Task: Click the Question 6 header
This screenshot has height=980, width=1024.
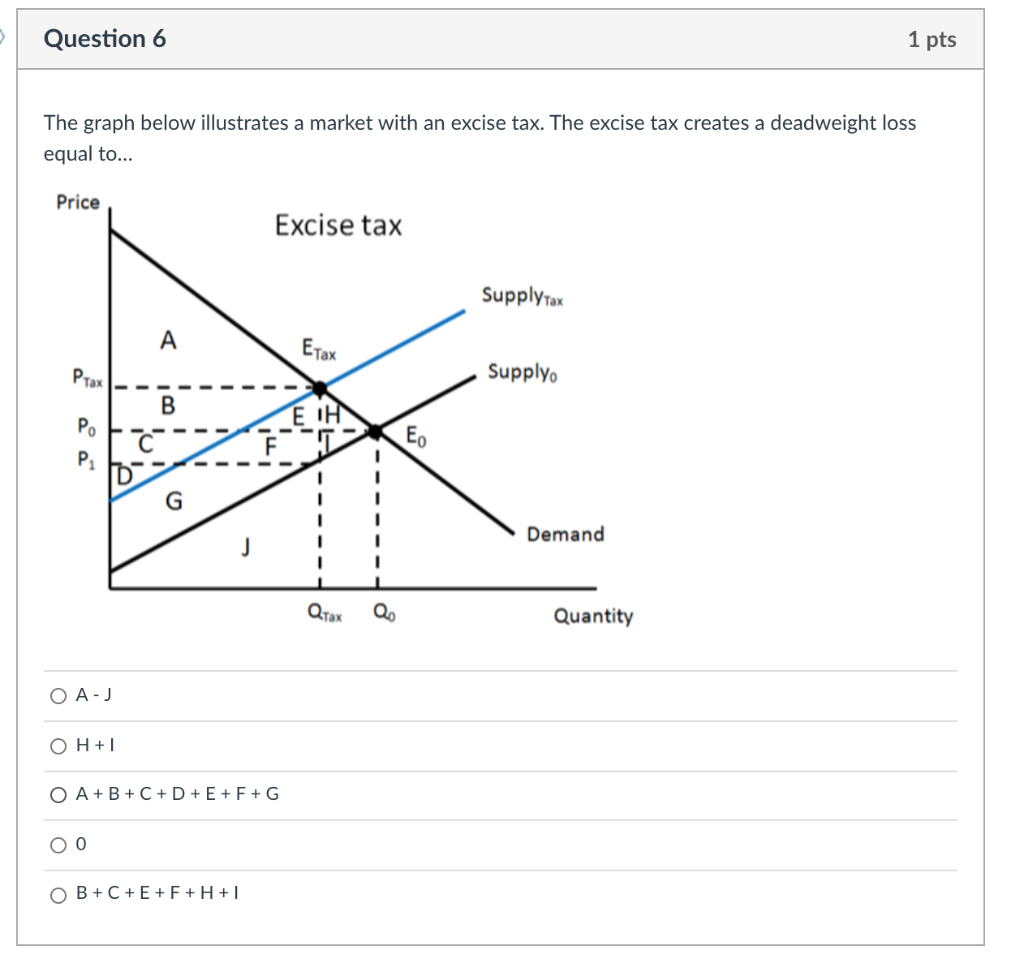Action: click(x=103, y=39)
